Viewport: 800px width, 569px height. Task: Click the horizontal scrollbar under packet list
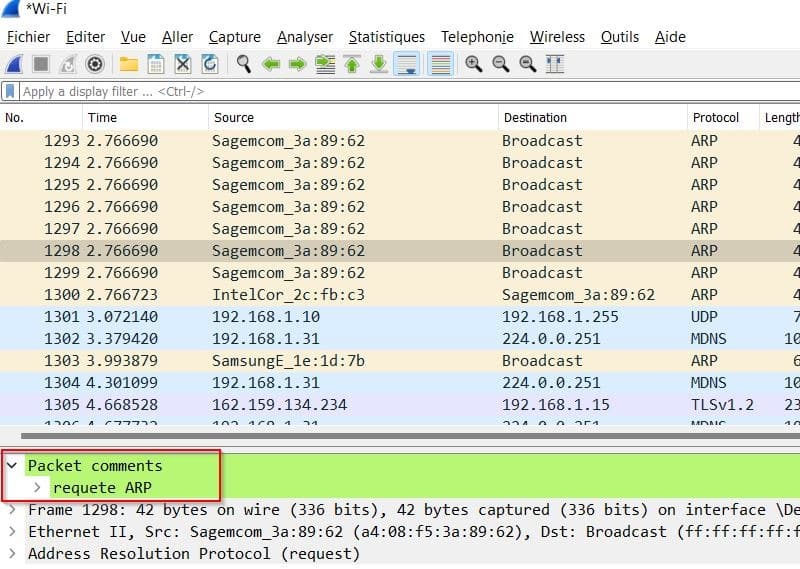(x=400, y=436)
